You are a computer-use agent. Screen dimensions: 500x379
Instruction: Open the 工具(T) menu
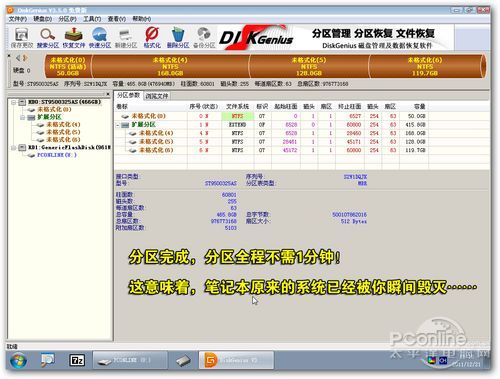92,19
